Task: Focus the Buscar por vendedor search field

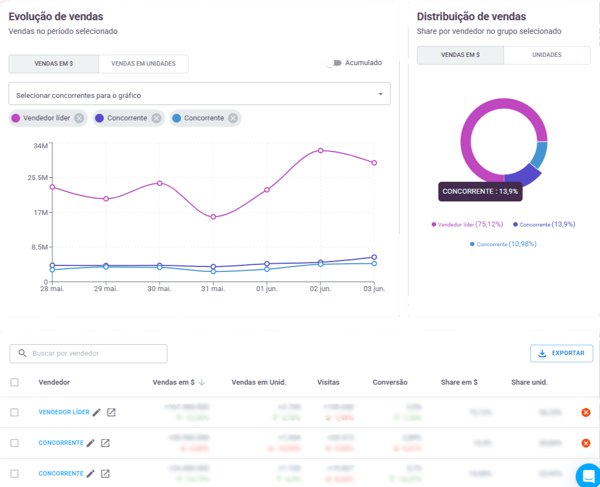Action: [x=88, y=353]
